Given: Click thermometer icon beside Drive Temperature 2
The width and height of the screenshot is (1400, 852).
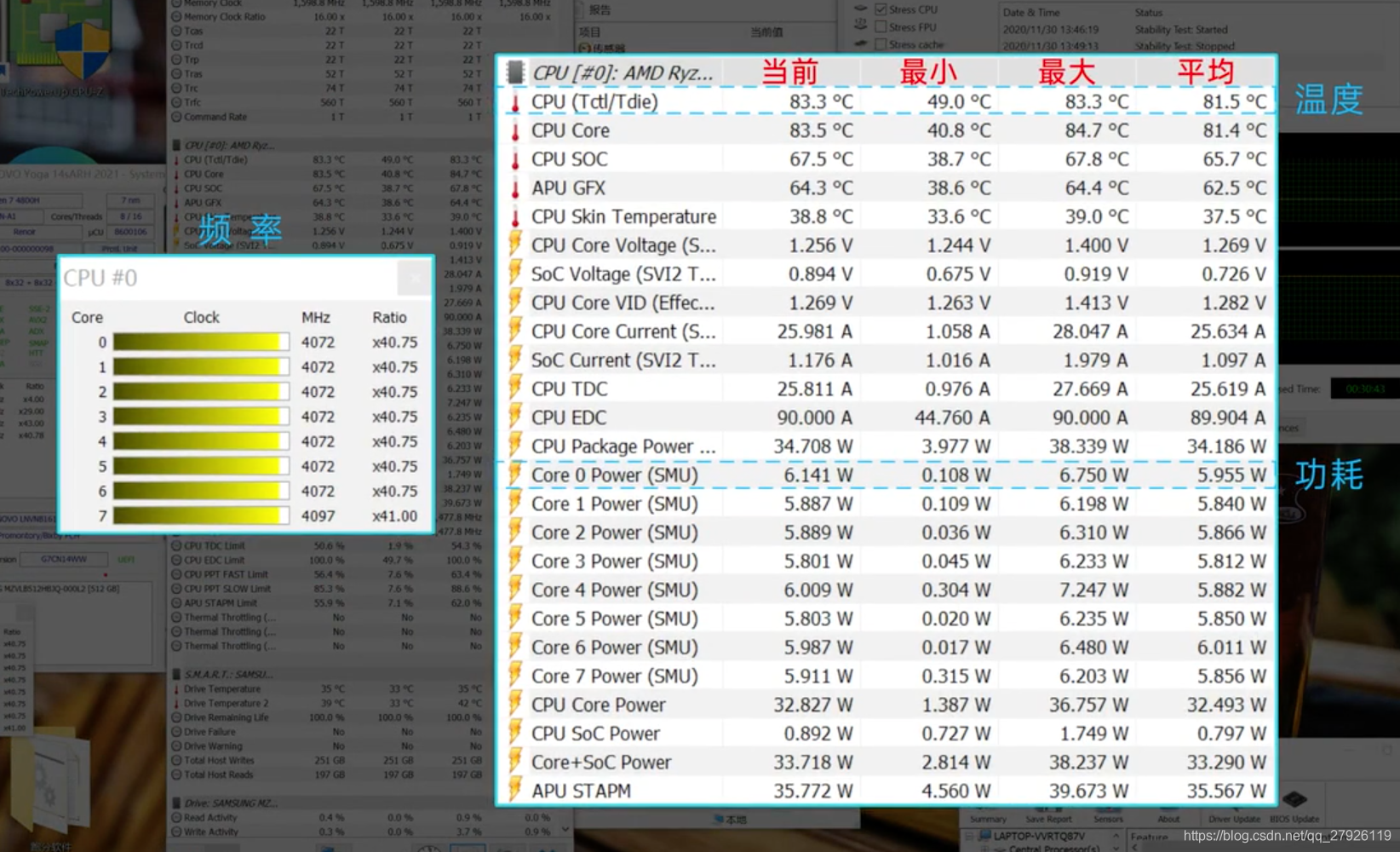Looking at the screenshot, I should pyautogui.click(x=177, y=703).
